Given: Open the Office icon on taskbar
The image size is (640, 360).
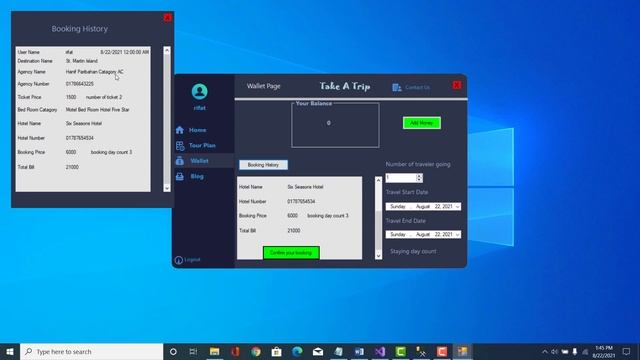Looking at the screenshot, I should coord(235,351).
